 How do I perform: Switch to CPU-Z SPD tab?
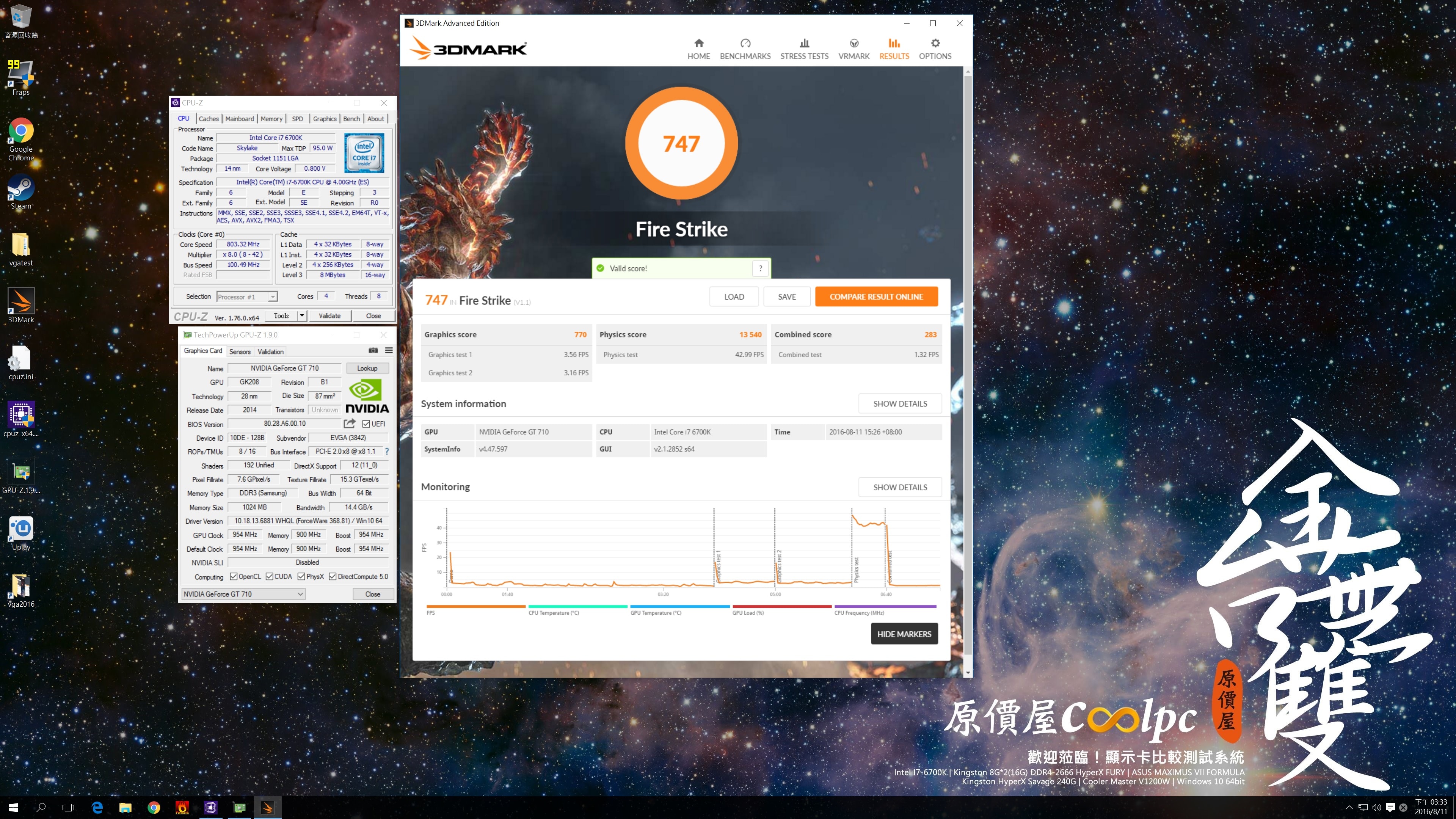(x=297, y=119)
